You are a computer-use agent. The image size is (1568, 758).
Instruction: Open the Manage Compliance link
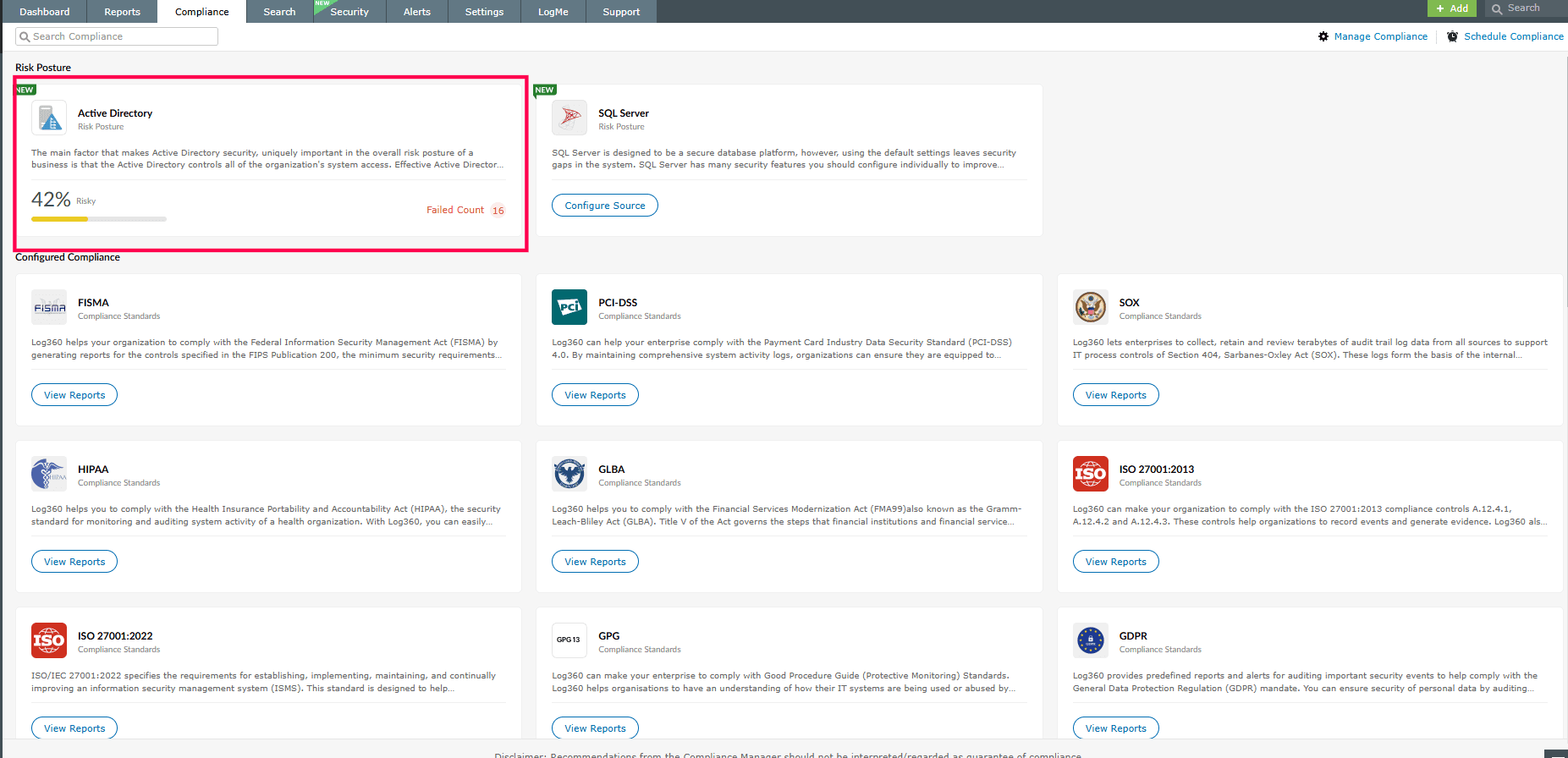pos(1380,36)
